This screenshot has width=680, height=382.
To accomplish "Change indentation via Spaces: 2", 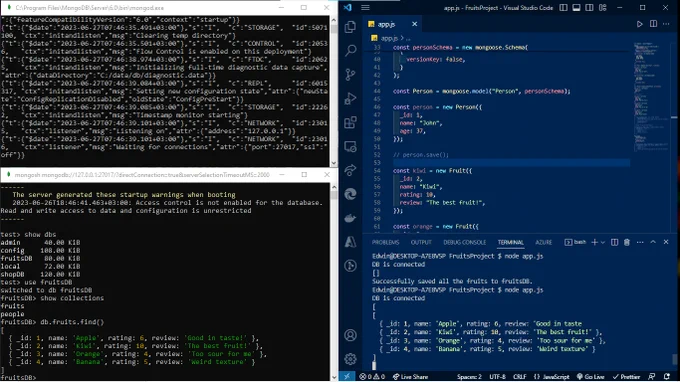I will click(469, 376).
